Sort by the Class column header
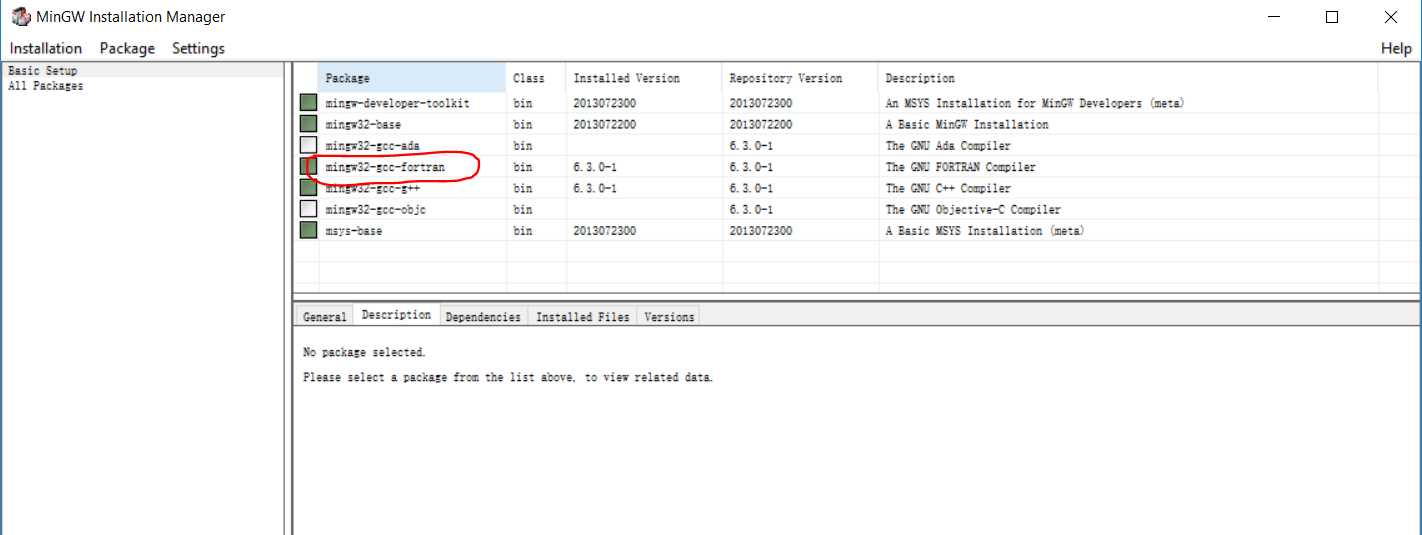1422x535 pixels. 536,78
